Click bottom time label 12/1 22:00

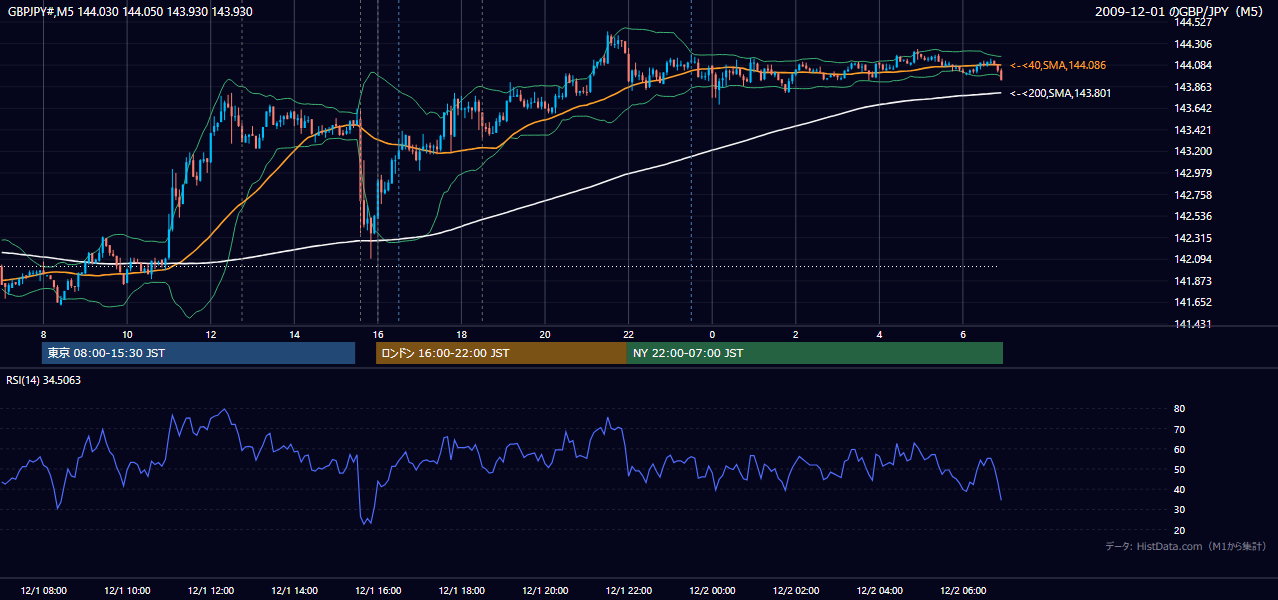pos(629,591)
